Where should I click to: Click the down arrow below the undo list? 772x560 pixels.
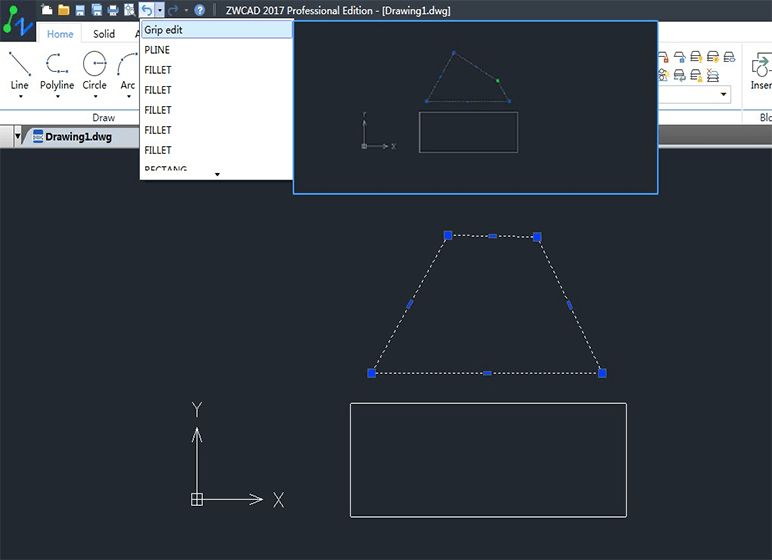[217, 174]
